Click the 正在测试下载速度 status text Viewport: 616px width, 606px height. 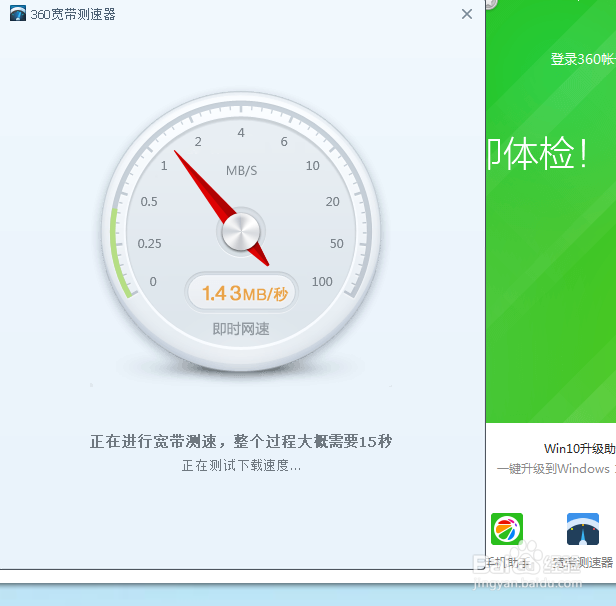tap(241, 466)
